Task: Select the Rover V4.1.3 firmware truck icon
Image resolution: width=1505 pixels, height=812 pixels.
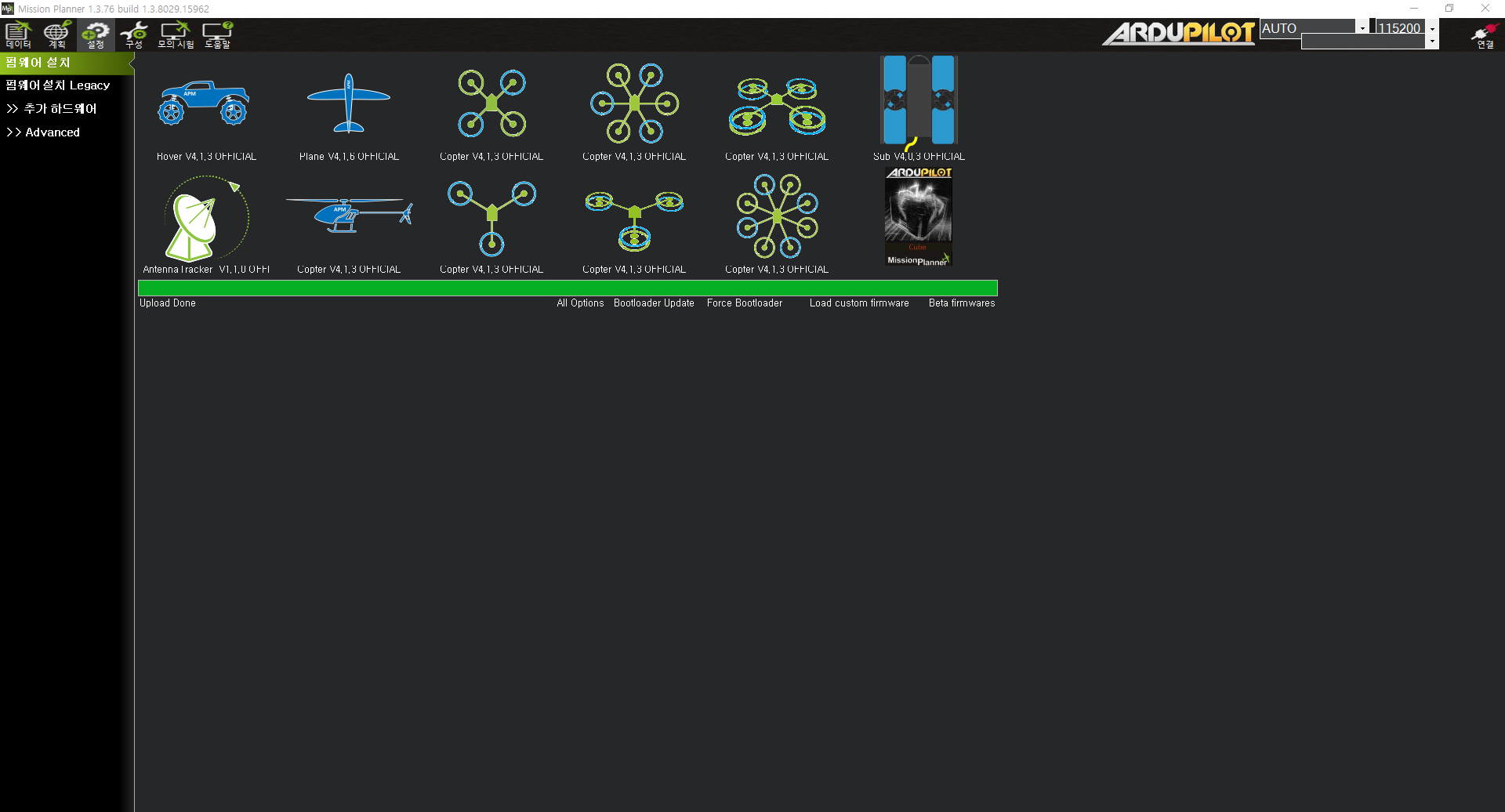Action: point(204,103)
